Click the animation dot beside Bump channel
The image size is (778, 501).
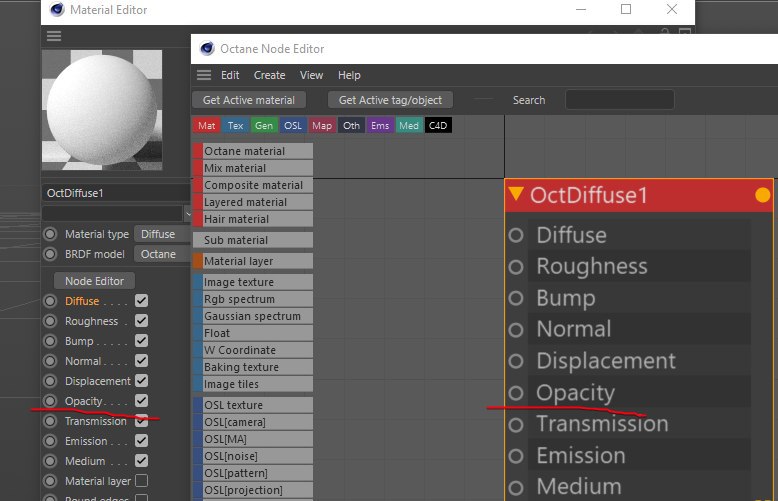click(50, 341)
